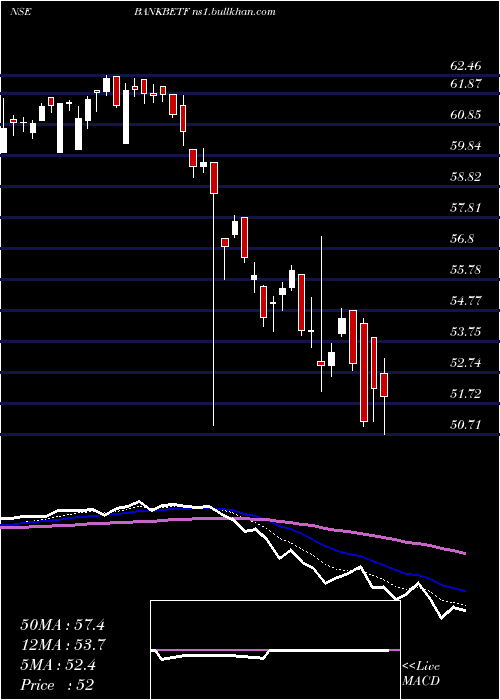
Task: Click the 60.85 price level label
Action: pos(466,115)
